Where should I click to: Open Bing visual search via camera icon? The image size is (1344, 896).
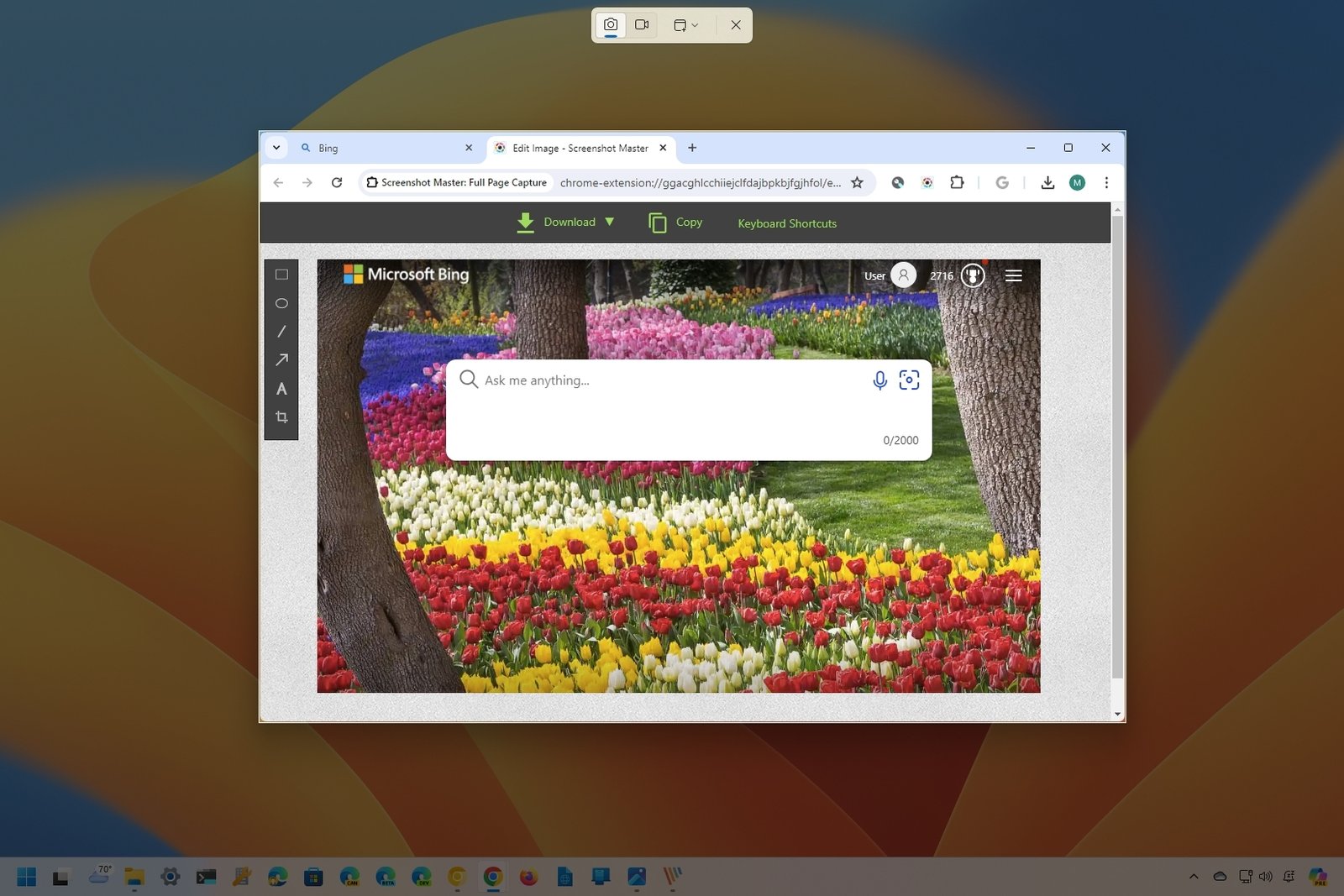[910, 380]
